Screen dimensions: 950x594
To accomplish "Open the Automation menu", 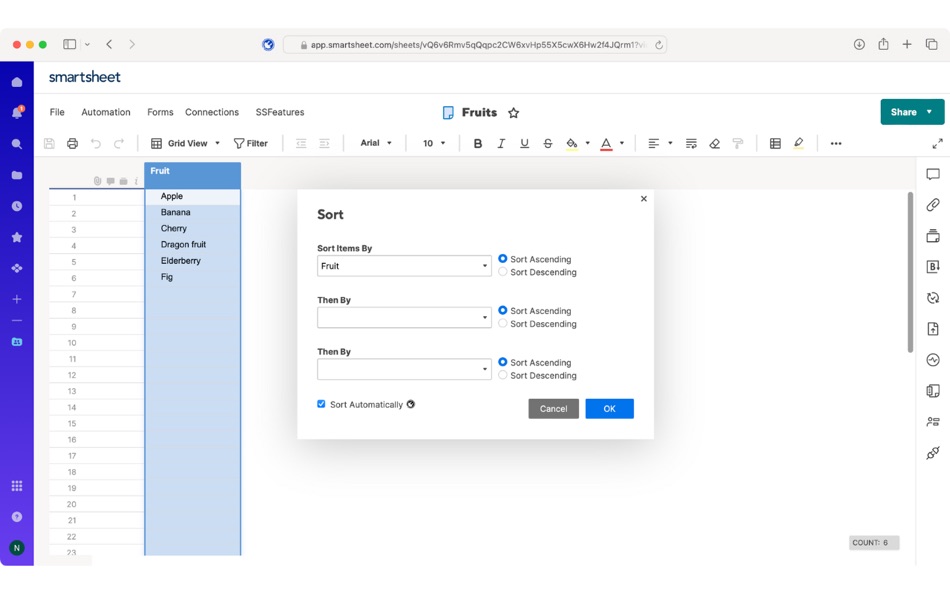I will 106,112.
